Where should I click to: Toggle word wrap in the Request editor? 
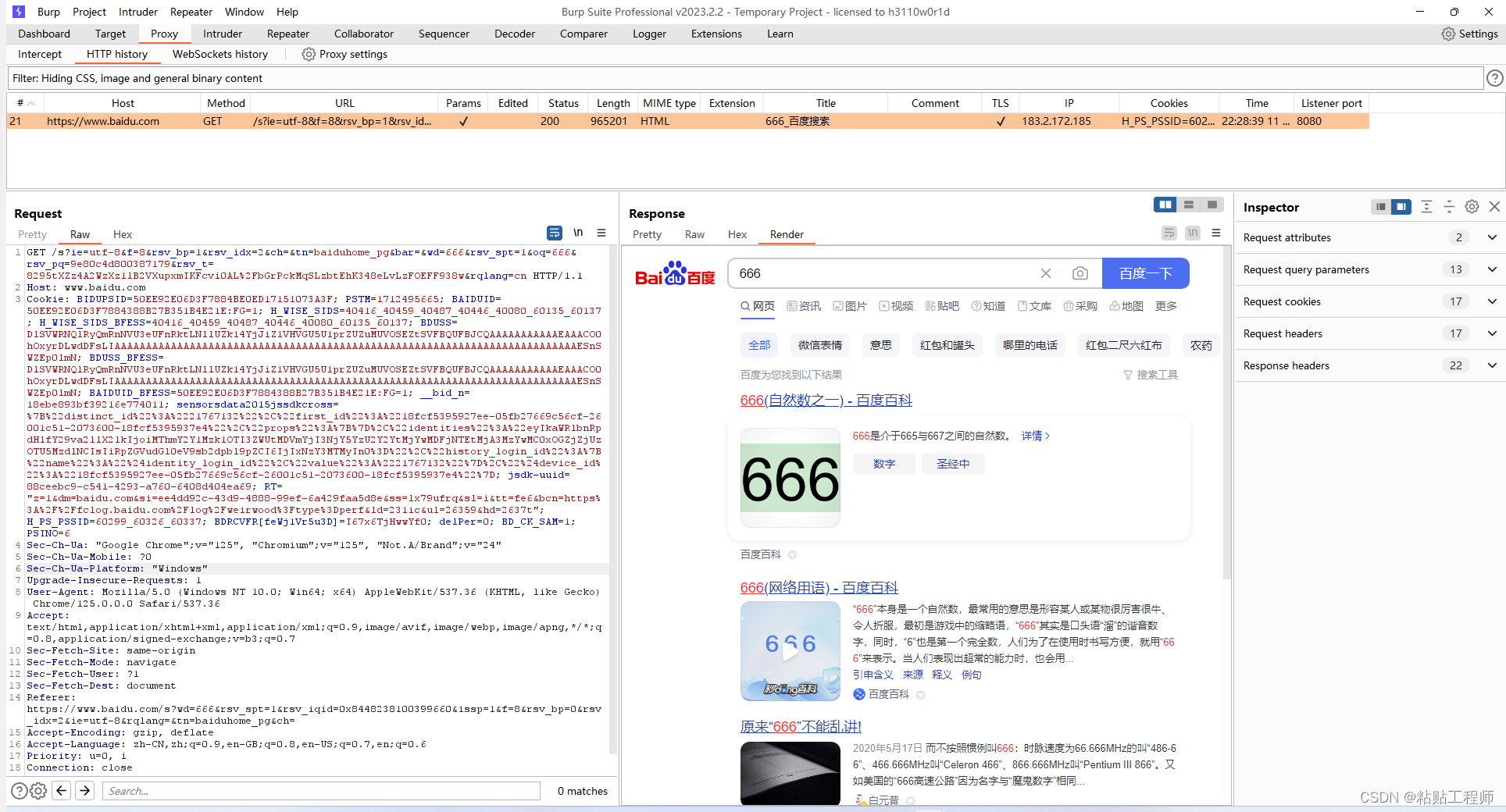pos(554,233)
